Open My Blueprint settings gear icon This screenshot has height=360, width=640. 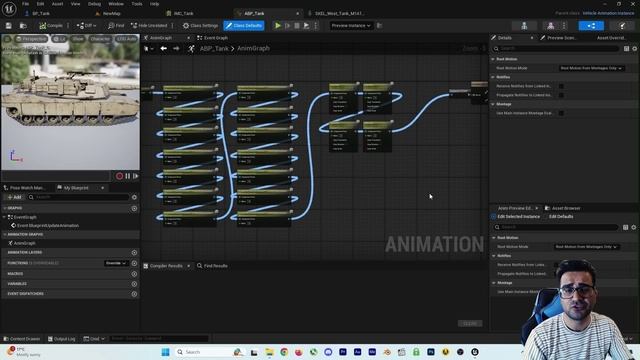pyautogui.click(x=134, y=197)
